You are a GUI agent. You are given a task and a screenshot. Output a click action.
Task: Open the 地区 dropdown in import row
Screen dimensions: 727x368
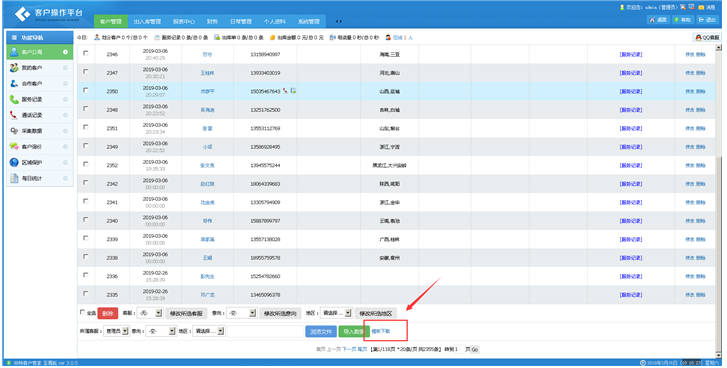pyautogui.click(x=209, y=331)
